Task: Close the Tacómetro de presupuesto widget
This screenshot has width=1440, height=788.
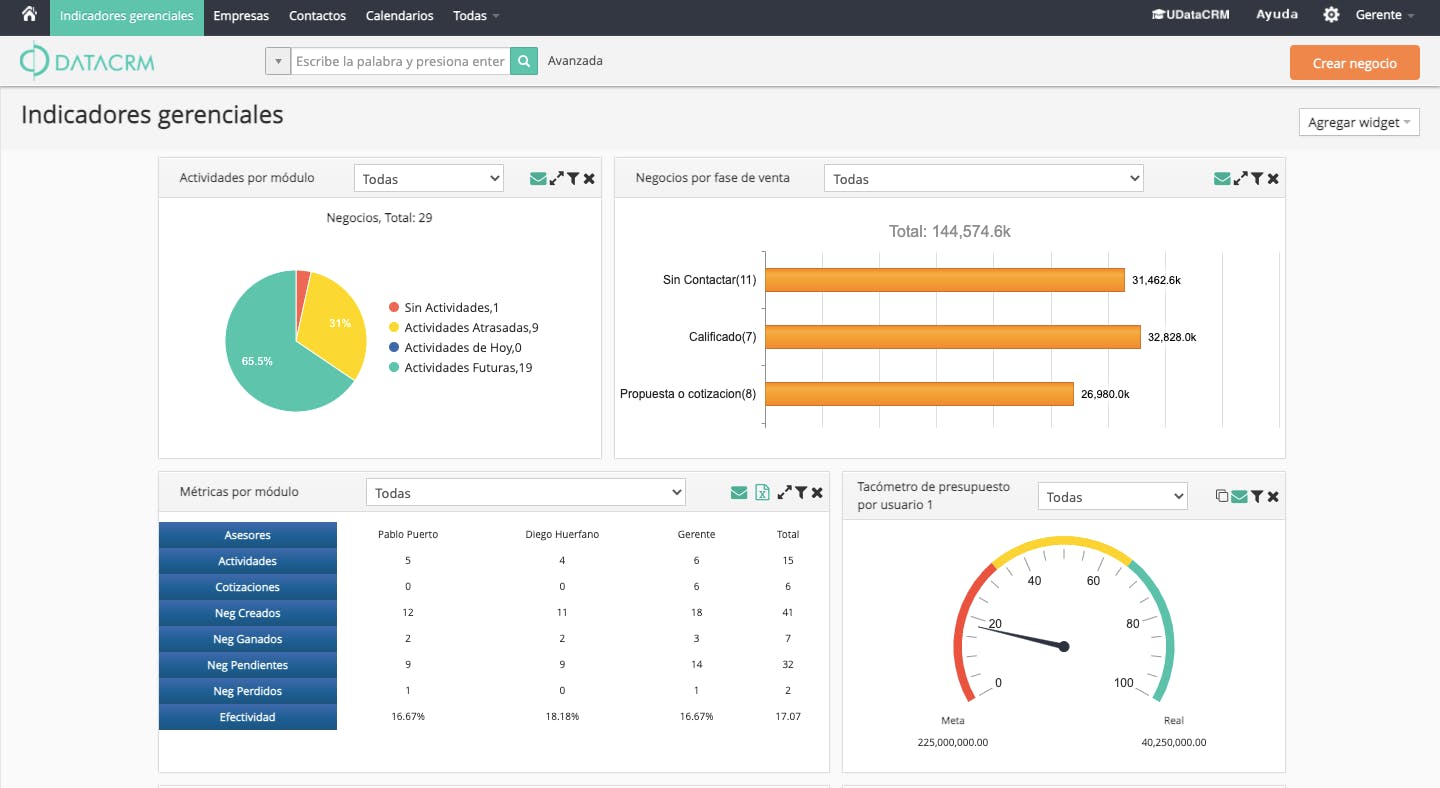Action: [1273, 496]
